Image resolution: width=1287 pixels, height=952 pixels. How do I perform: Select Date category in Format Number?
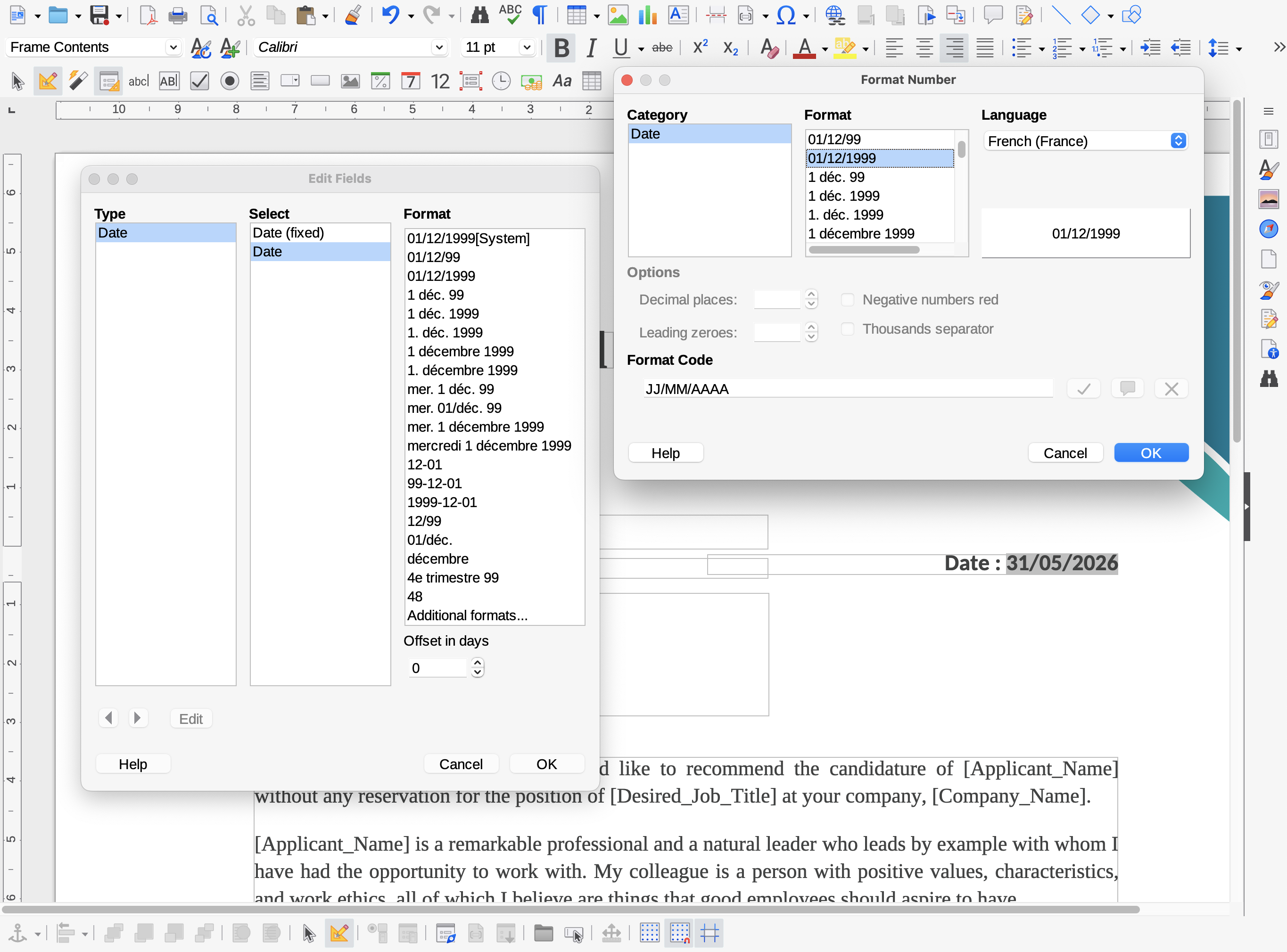pos(709,134)
